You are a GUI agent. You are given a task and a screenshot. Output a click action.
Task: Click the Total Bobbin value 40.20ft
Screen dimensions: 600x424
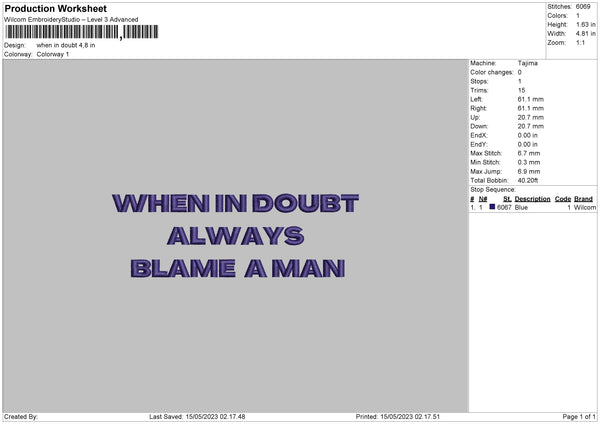click(x=528, y=180)
